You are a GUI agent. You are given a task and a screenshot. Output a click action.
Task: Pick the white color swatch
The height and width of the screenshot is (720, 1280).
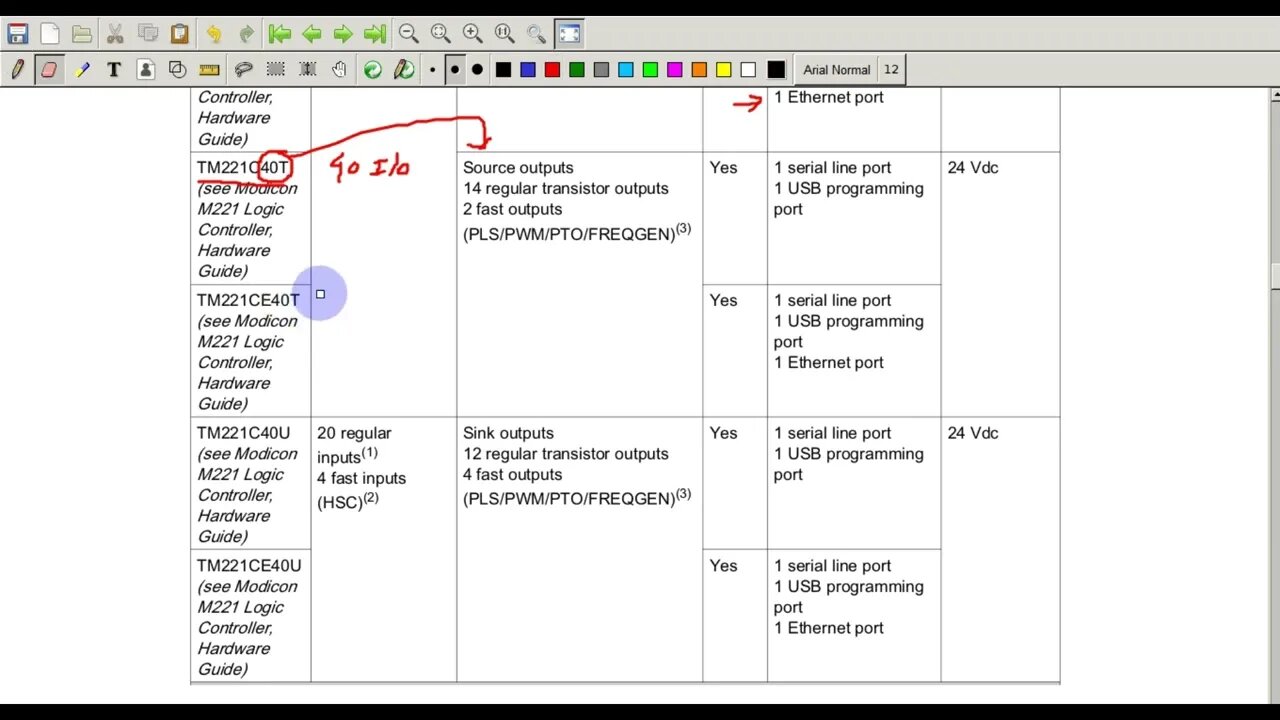point(748,70)
